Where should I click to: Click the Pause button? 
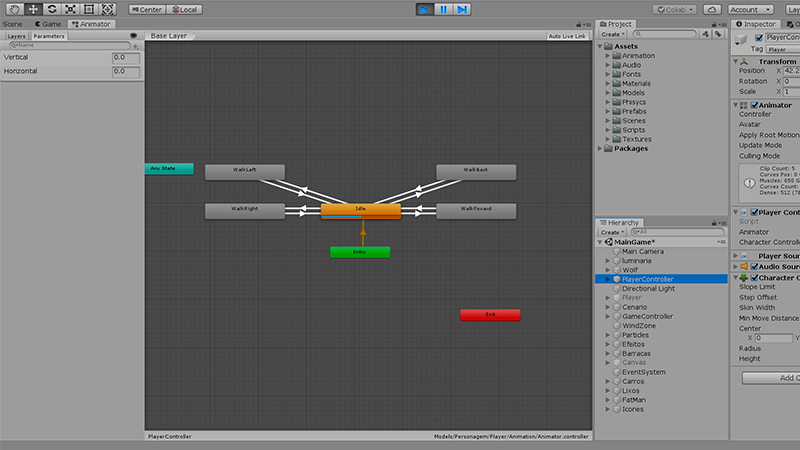(x=443, y=9)
